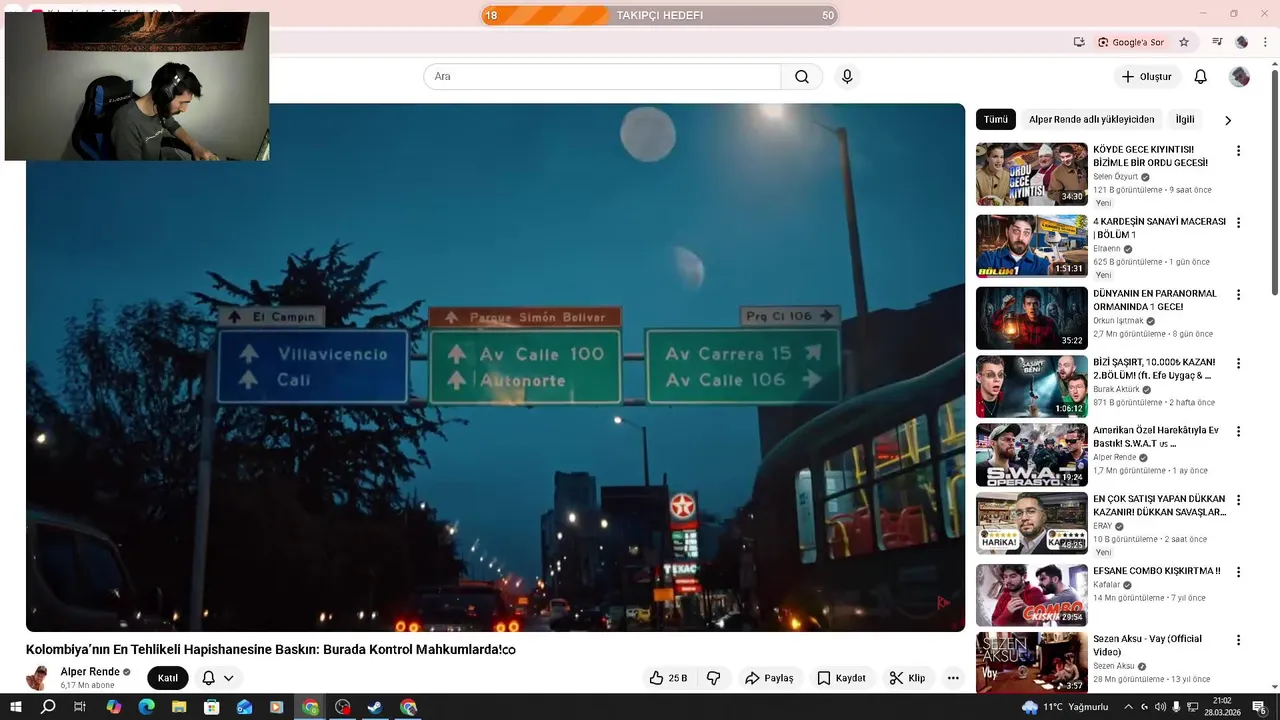This screenshot has width=1280, height=720.
Task: Open menu for EN ÇOK SATIŞI YAPAN DÜKKAN video
Action: tap(1238, 500)
